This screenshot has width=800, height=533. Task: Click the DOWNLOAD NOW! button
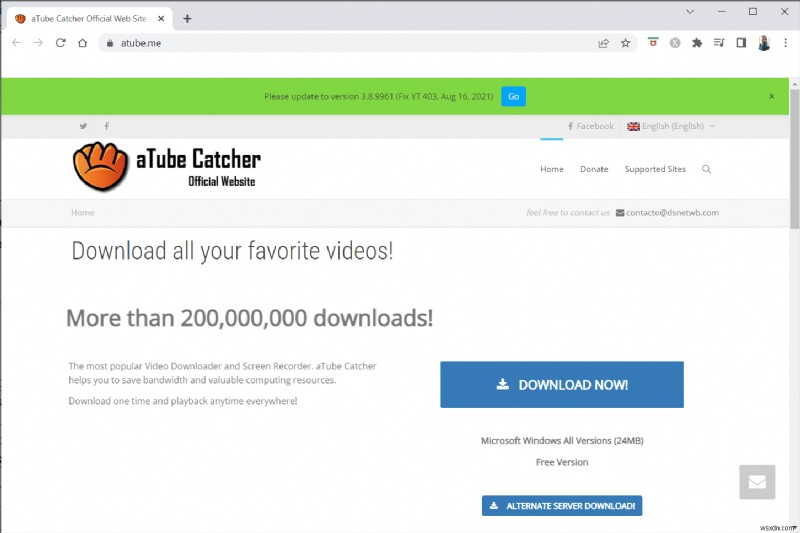tap(562, 385)
